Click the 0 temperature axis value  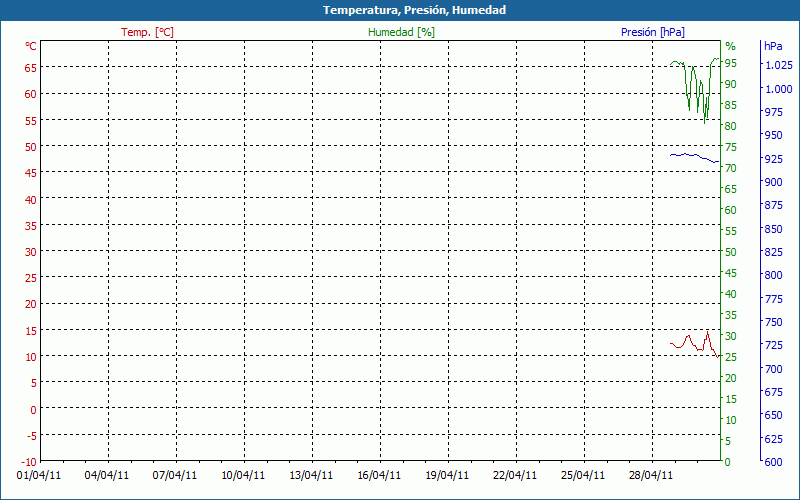(33, 409)
